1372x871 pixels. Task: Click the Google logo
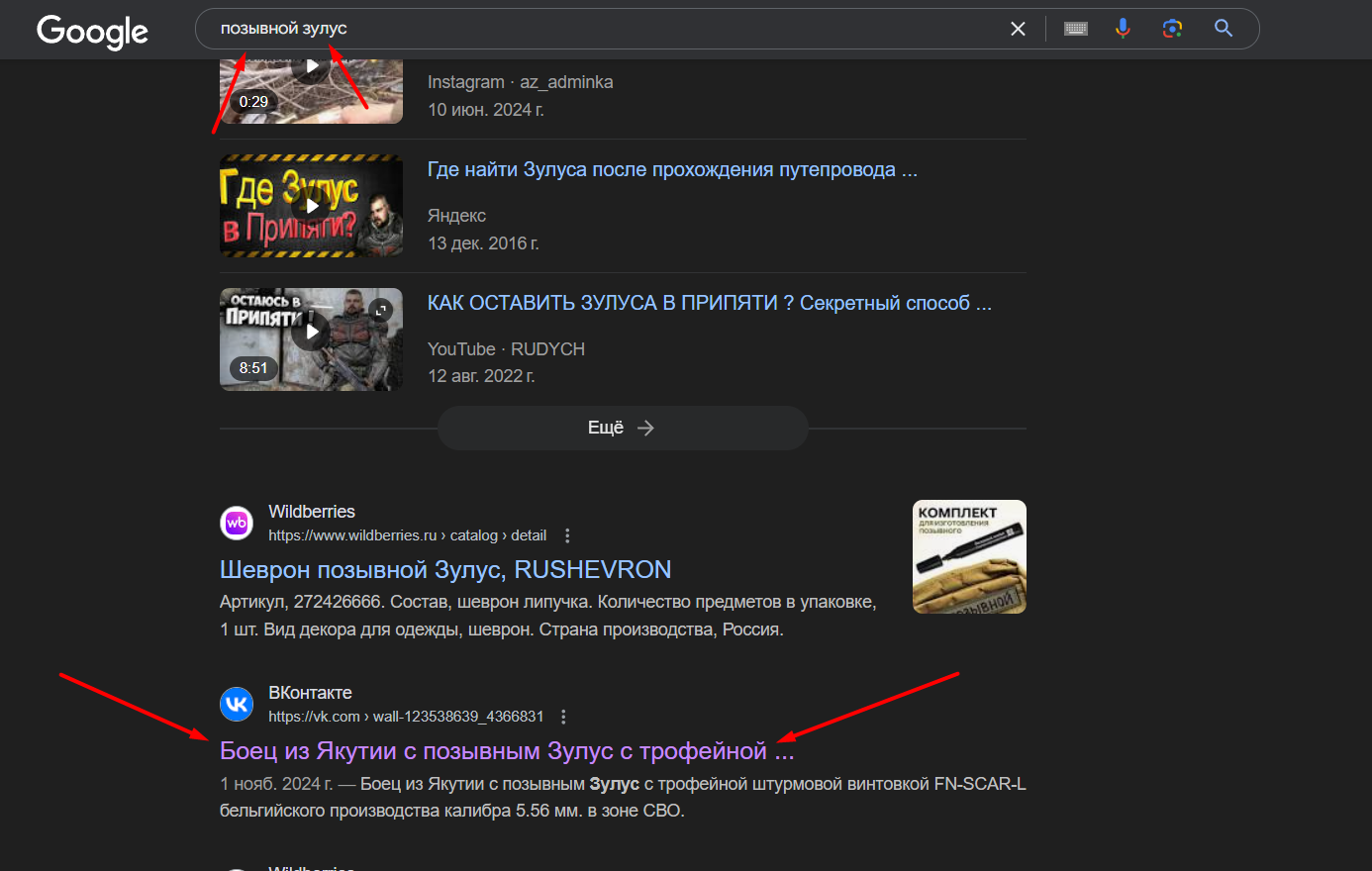coord(92,31)
